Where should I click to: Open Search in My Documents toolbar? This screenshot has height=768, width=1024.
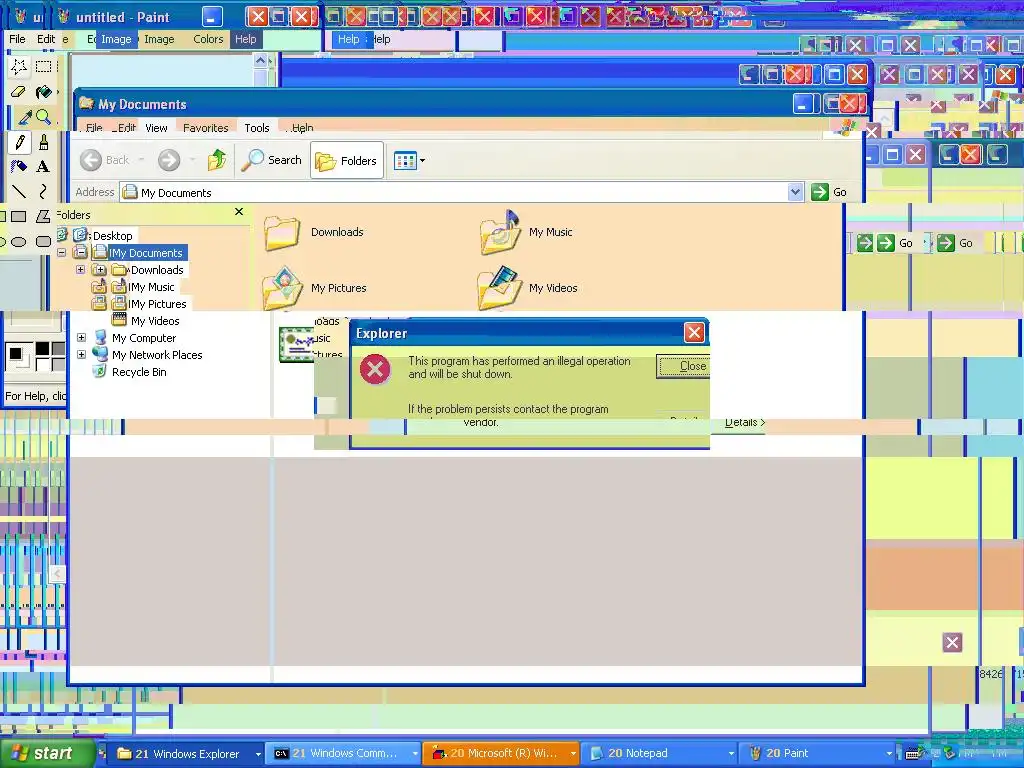click(272, 160)
